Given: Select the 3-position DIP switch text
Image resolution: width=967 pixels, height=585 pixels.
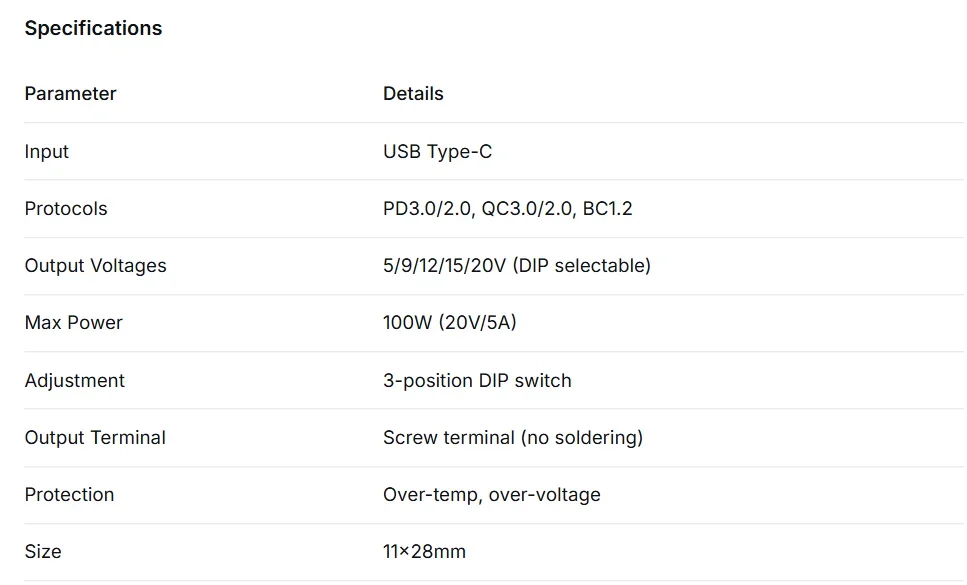Looking at the screenshot, I should [x=477, y=381].
